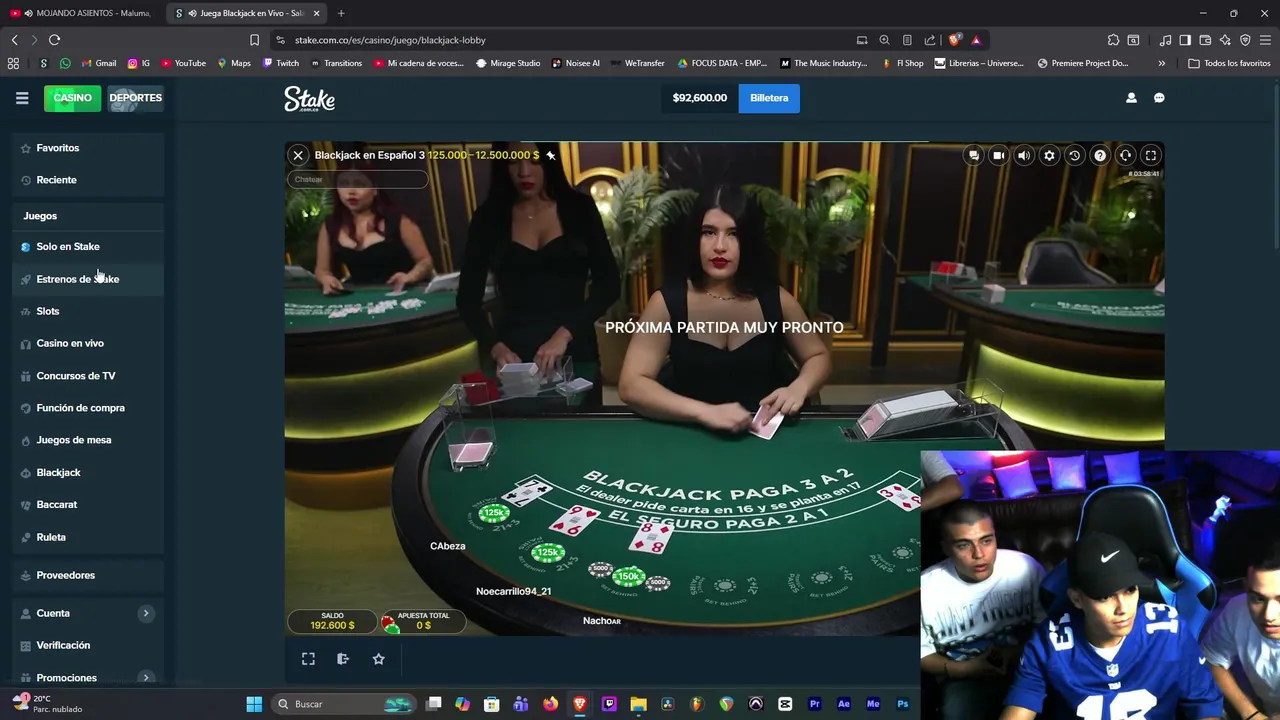Open the Twitch bookmark
The image size is (1280, 720).
[x=280, y=63]
